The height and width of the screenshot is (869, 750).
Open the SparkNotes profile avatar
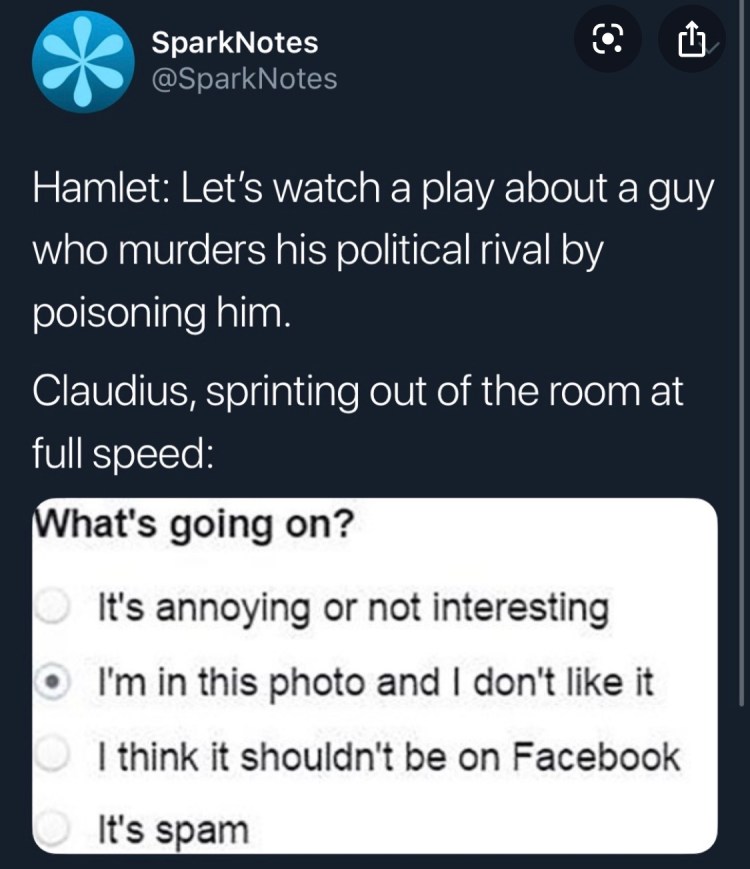click(79, 60)
